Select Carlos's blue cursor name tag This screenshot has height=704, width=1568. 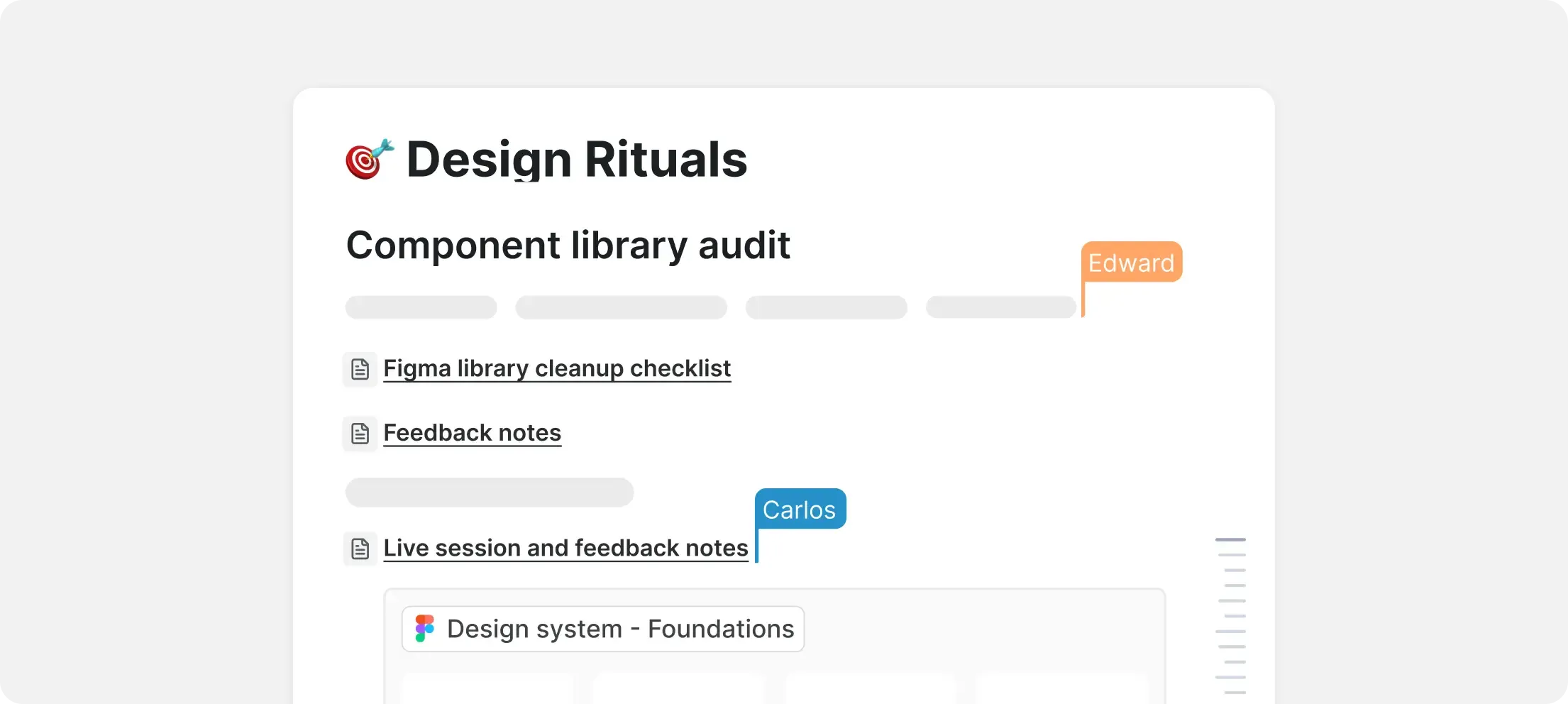pos(800,510)
